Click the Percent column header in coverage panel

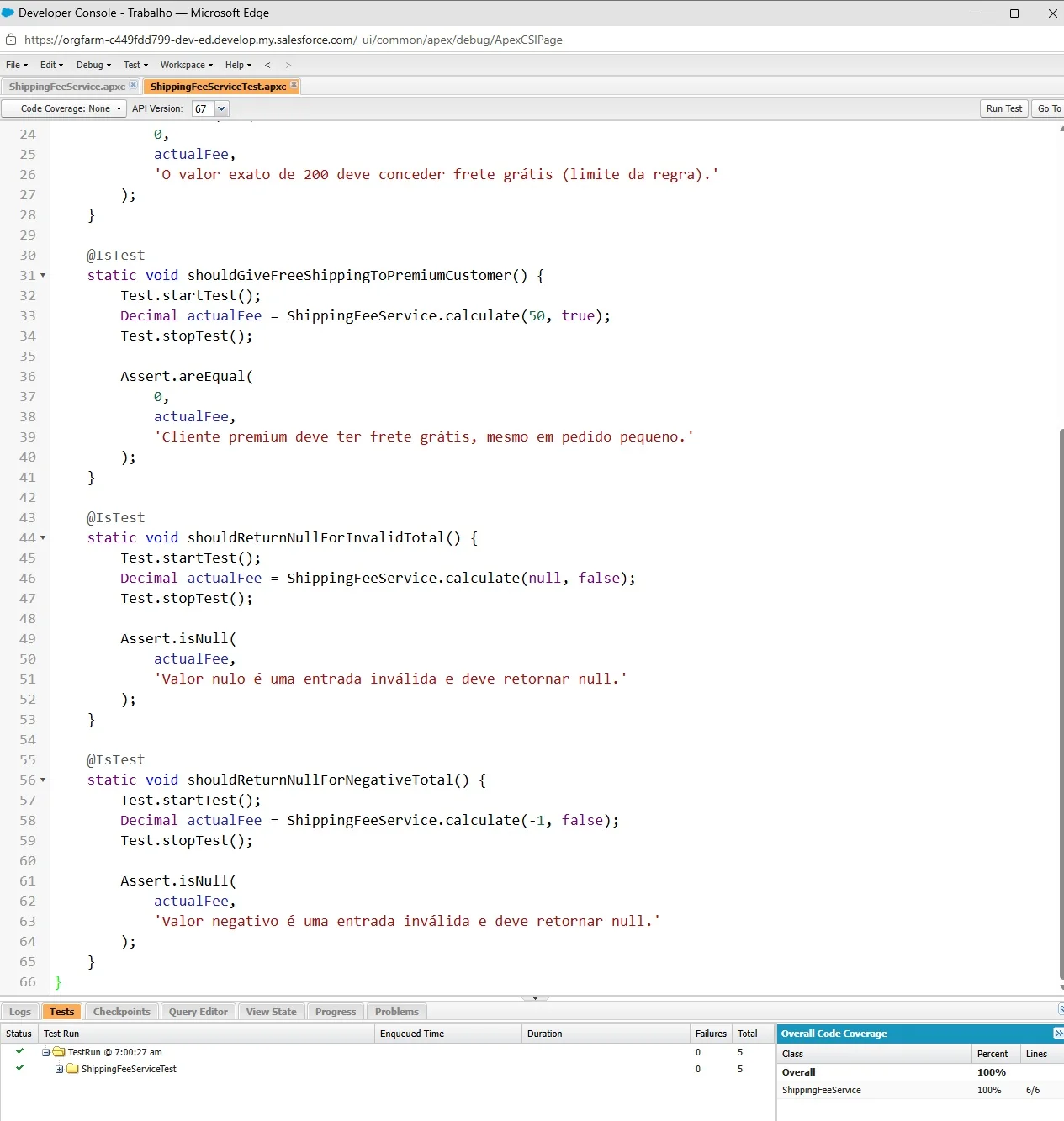click(x=996, y=1054)
